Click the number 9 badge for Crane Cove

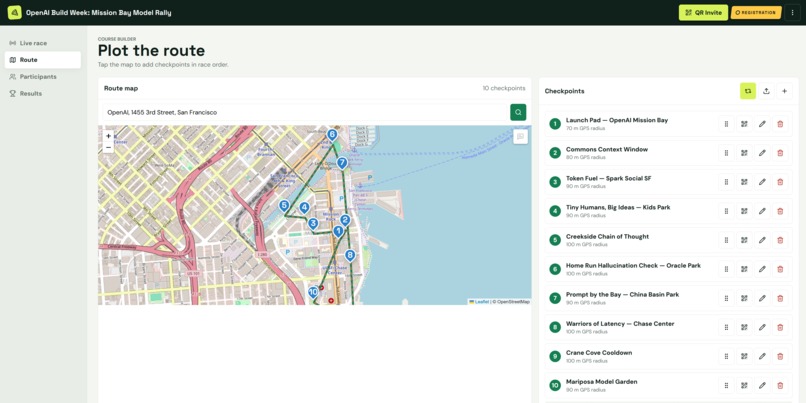pos(555,356)
